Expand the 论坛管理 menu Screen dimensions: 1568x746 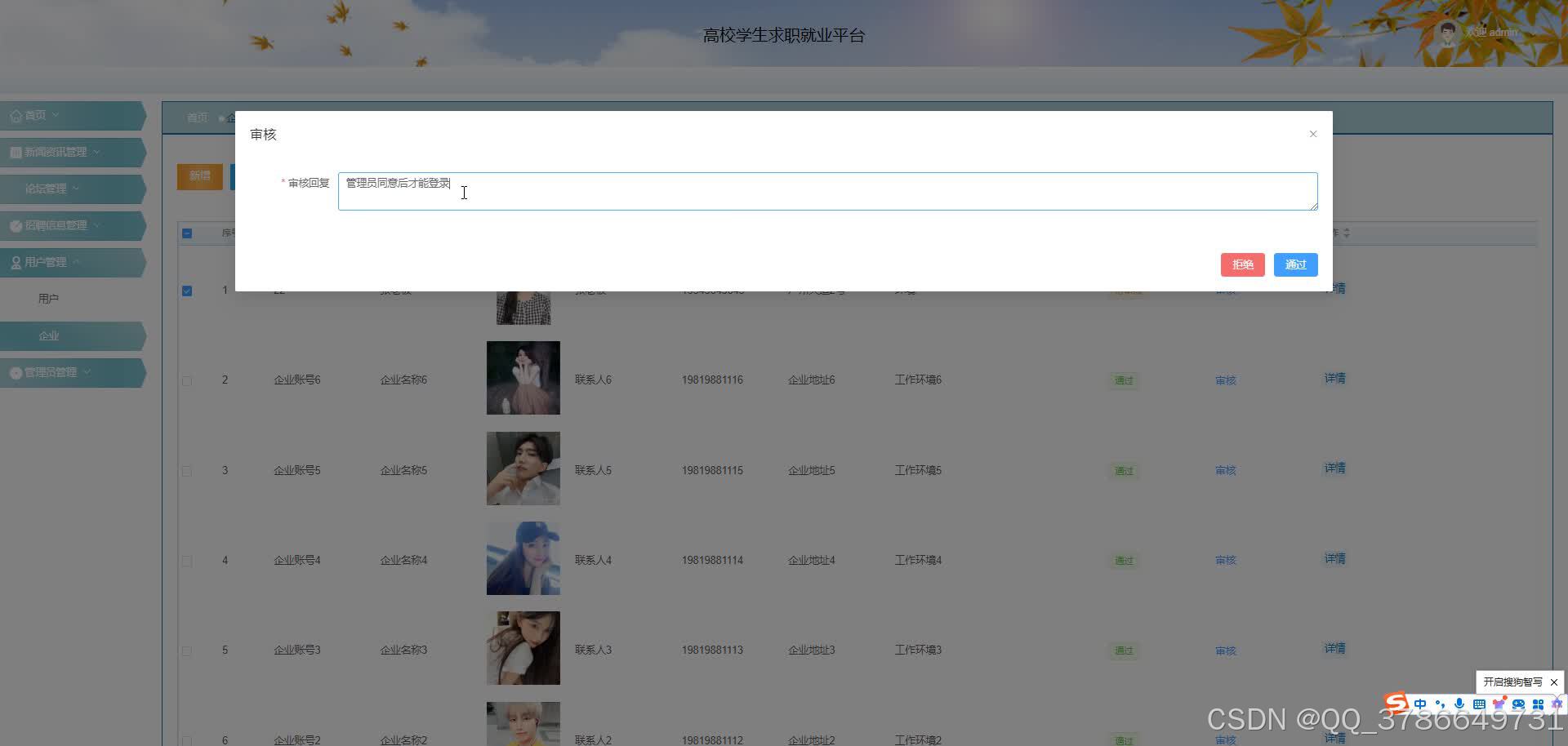pos(73,189)
